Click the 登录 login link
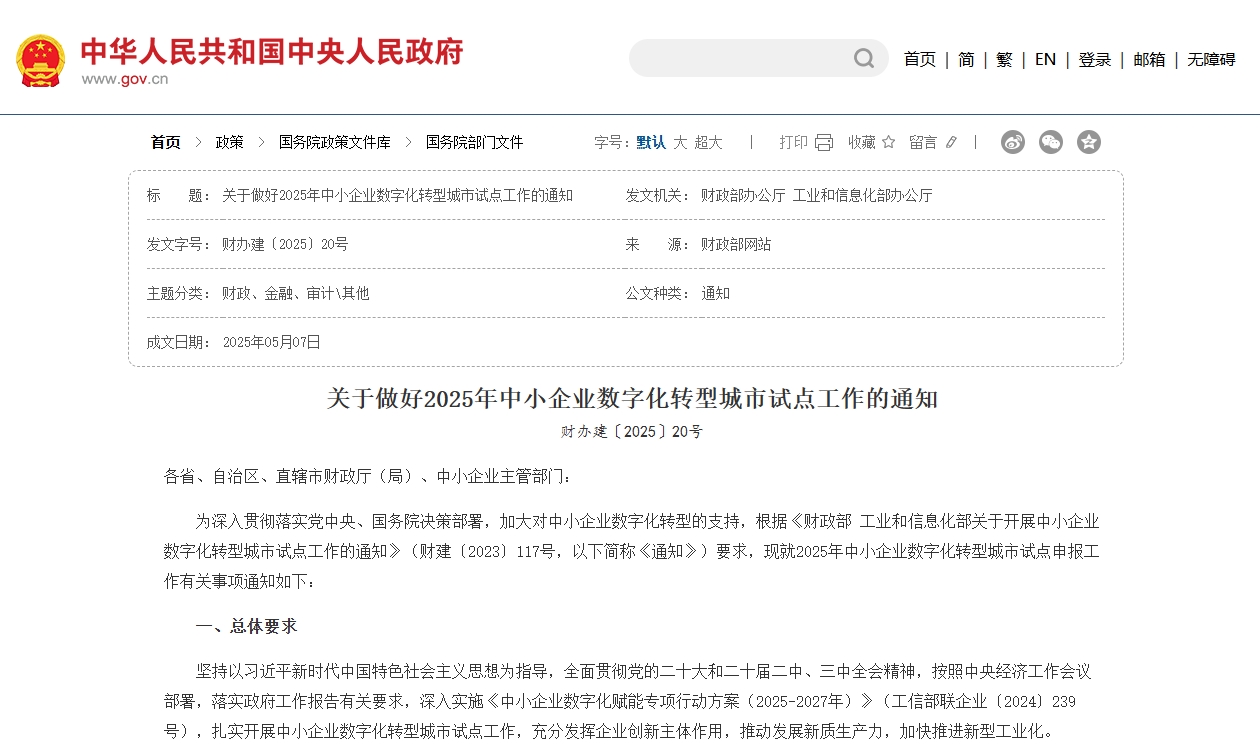Viewport: 1260px width, 755px height. tap(1094, 60)
